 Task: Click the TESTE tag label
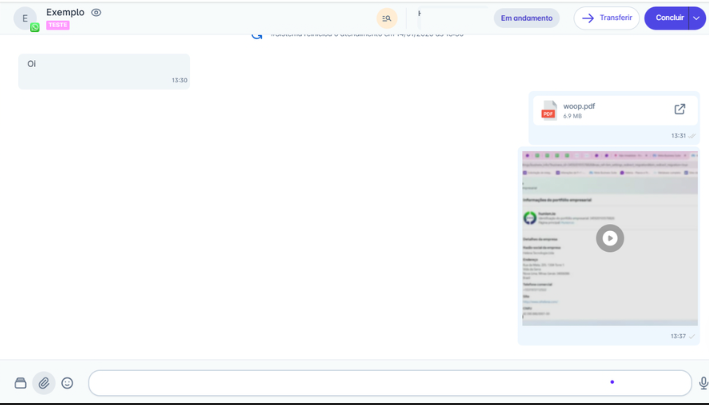[x=58, y=26]
